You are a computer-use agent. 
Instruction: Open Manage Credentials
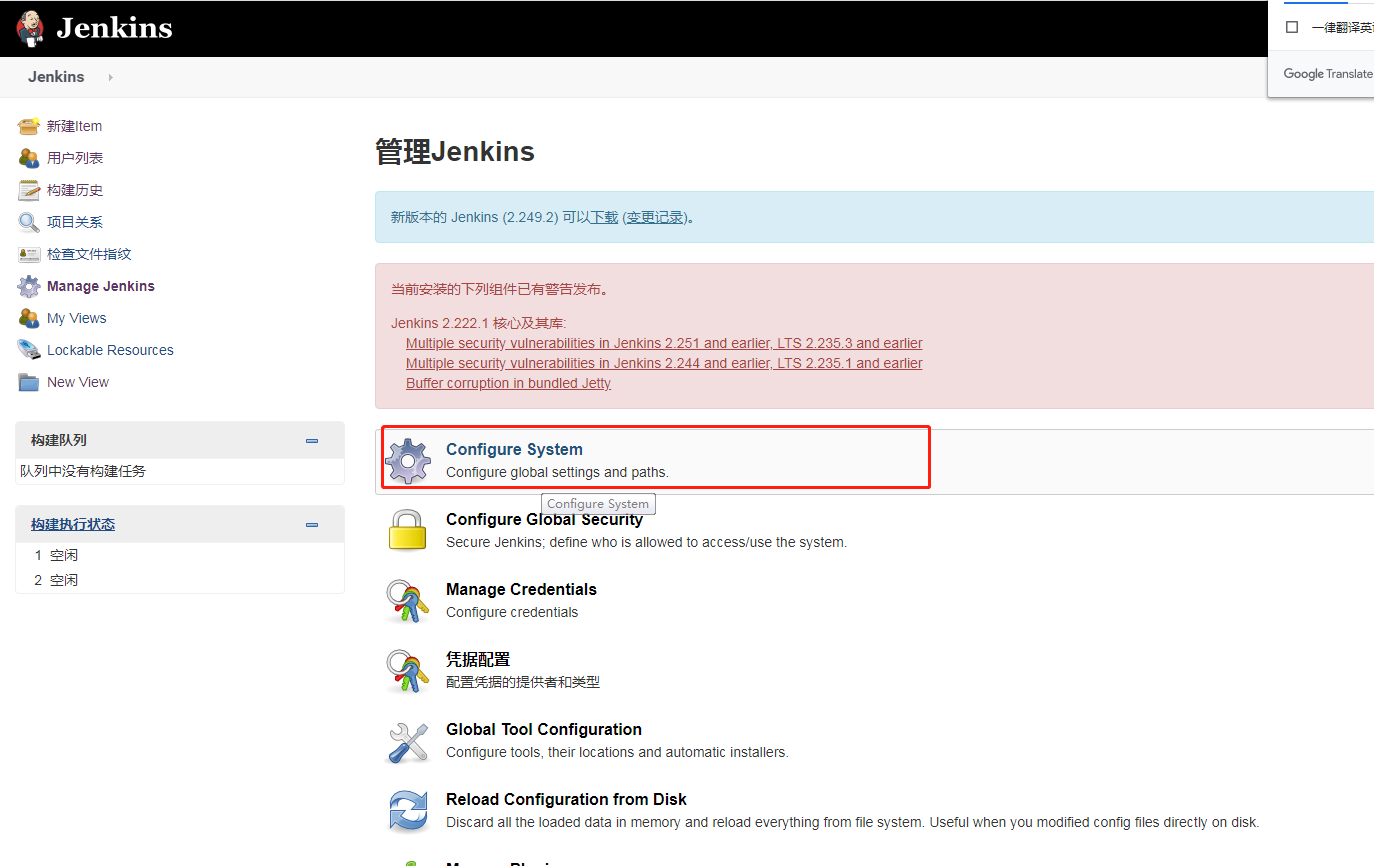[x=521, y=589]
